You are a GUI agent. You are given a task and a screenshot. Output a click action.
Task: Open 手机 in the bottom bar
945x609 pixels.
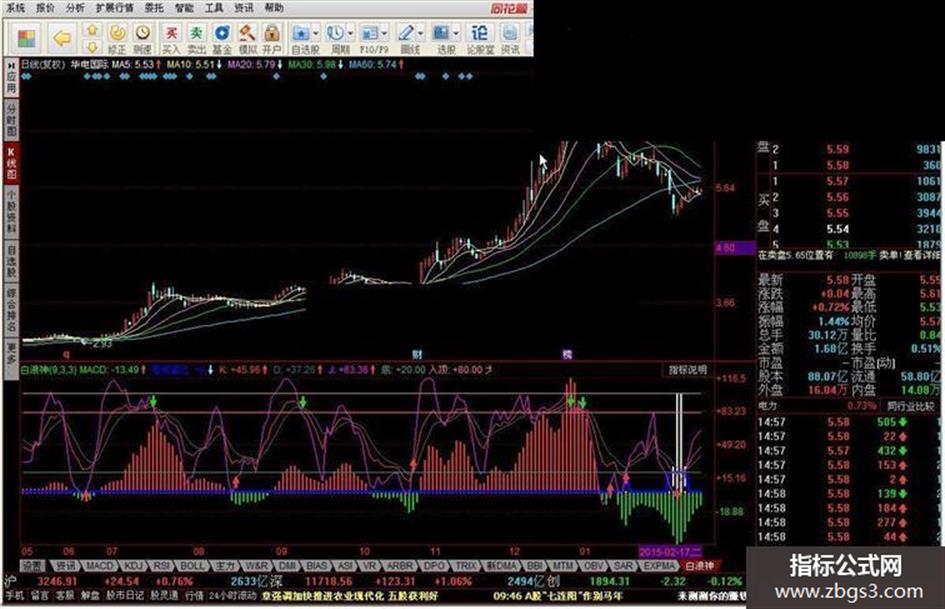[x=14, y=596]
